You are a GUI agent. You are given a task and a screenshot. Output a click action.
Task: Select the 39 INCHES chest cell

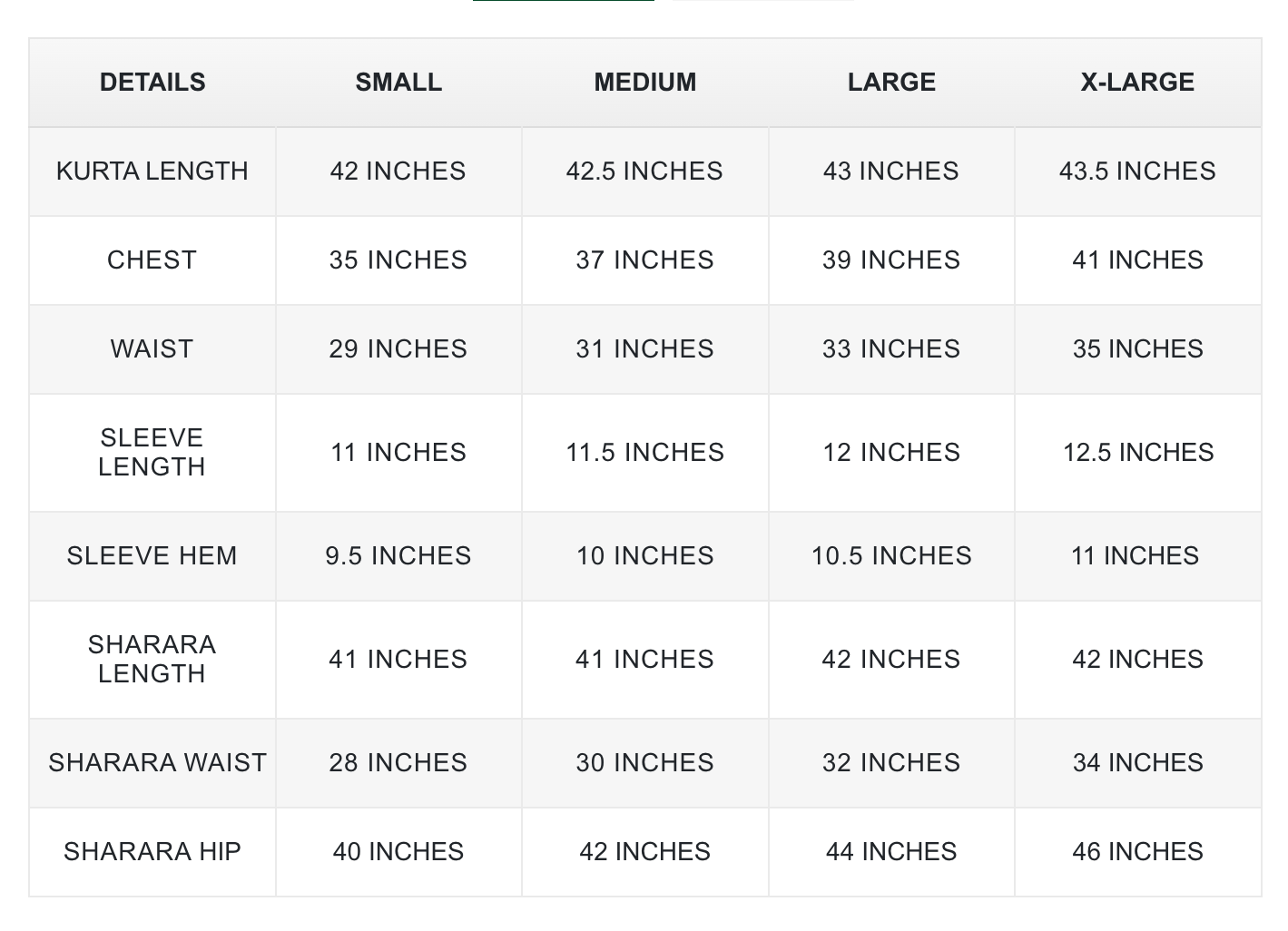891,260
